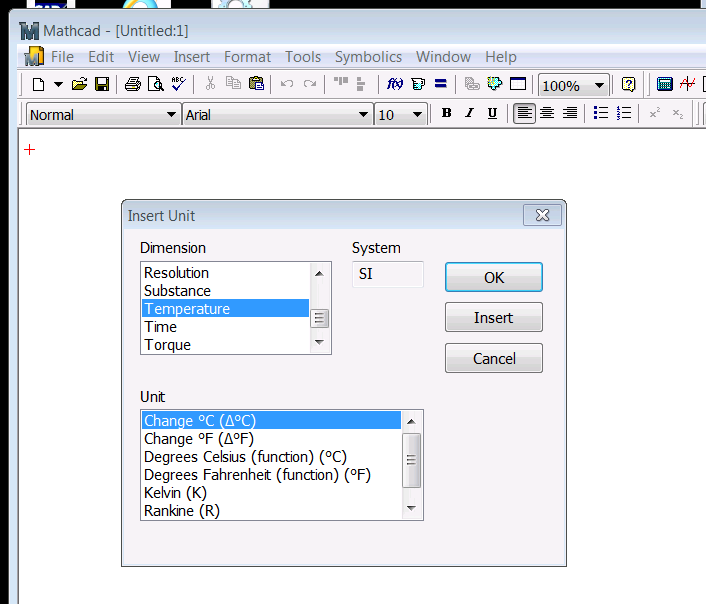
Task: Toggle Bold formatting
Action: click(x=446, y=113)
